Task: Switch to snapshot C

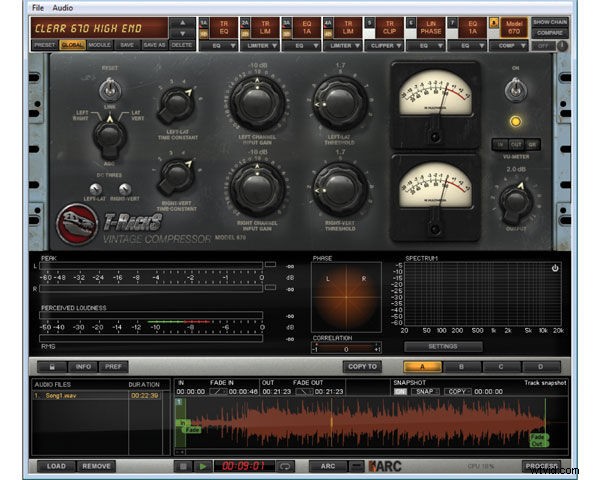Action: pos(501,367)
